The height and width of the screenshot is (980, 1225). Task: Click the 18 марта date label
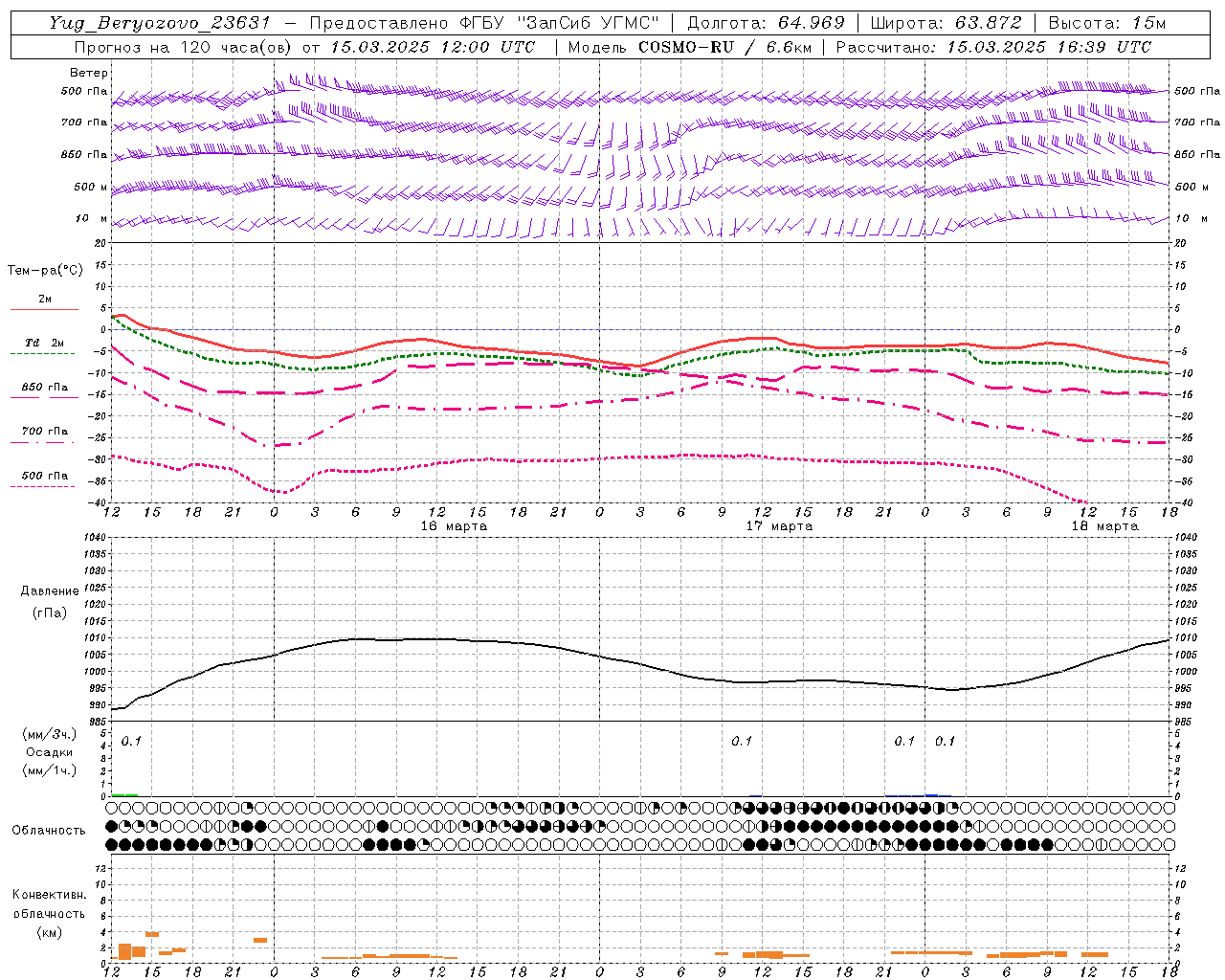[x=1104, y=526]
